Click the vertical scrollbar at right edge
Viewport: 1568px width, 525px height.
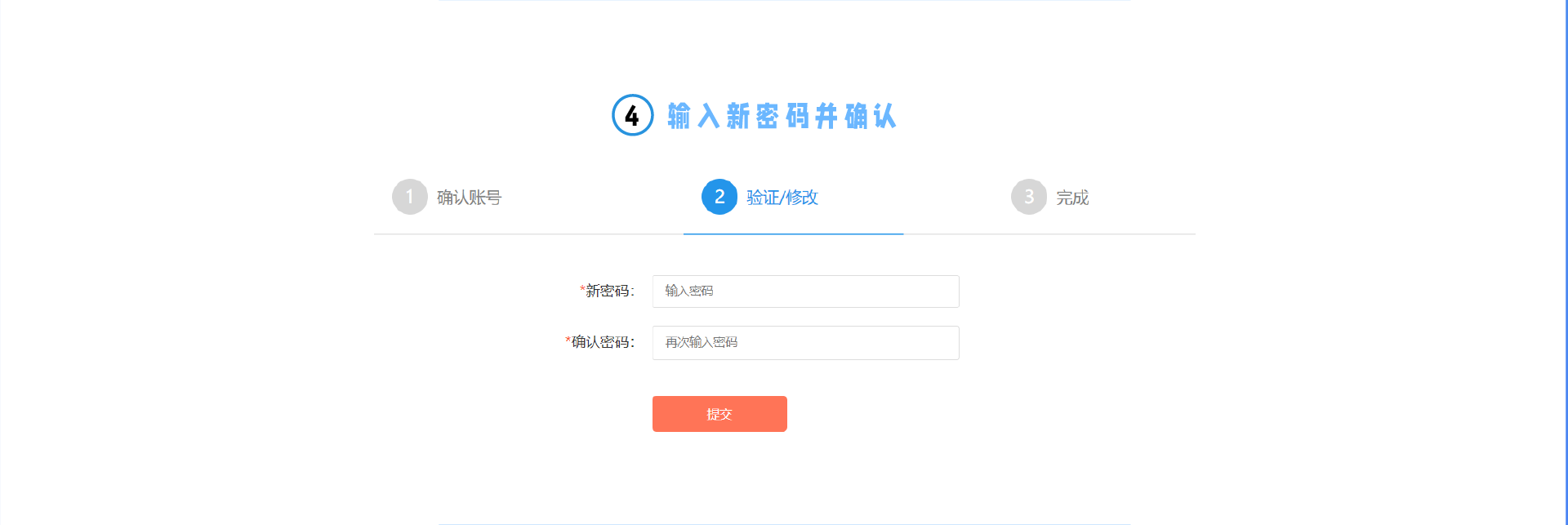1565,262
